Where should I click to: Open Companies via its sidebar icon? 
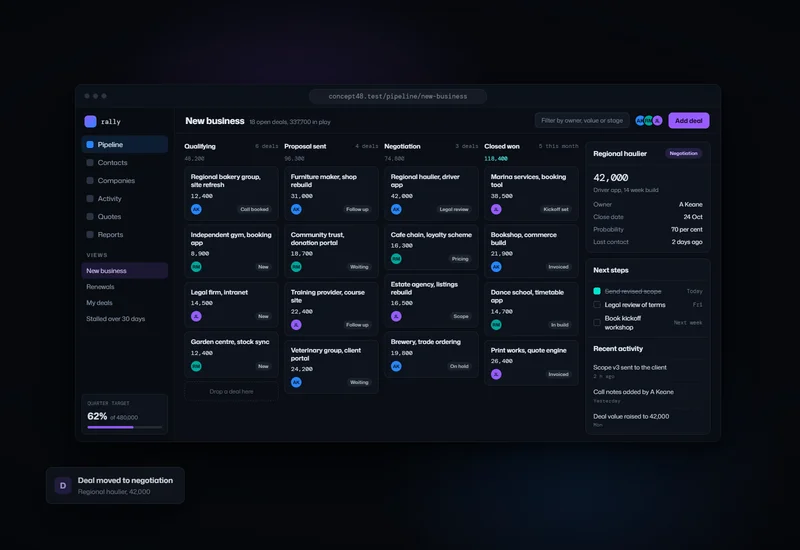(x=90, y=181)
